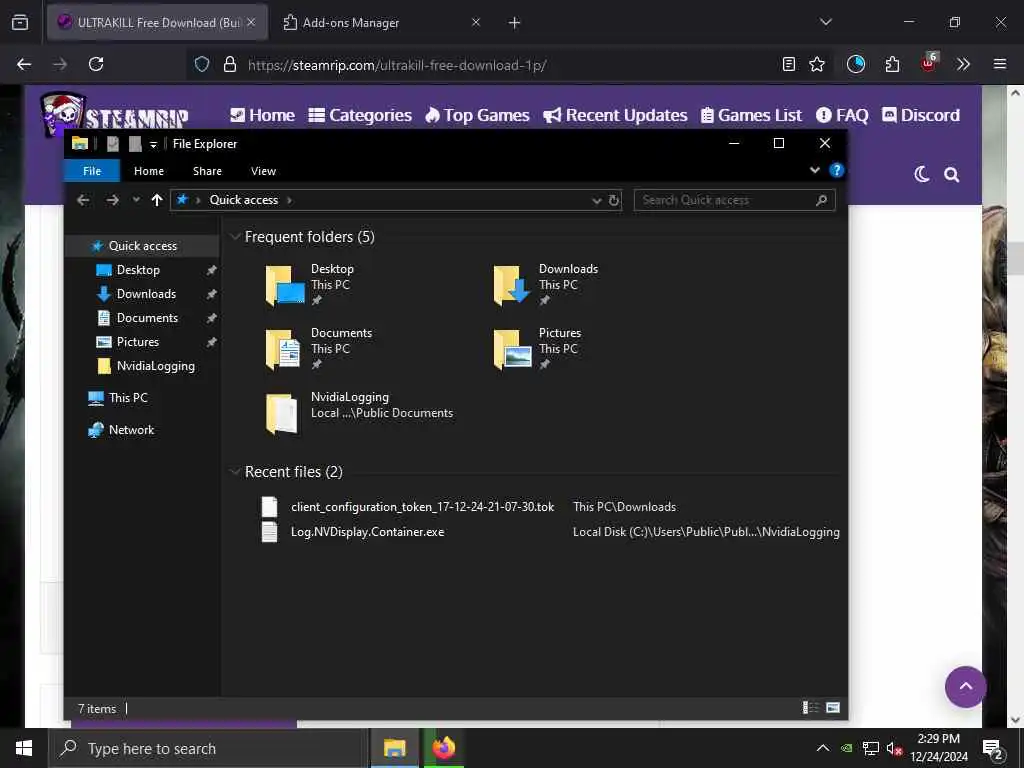
Task: Open File Explorer help icon
Action: (837, 170)
